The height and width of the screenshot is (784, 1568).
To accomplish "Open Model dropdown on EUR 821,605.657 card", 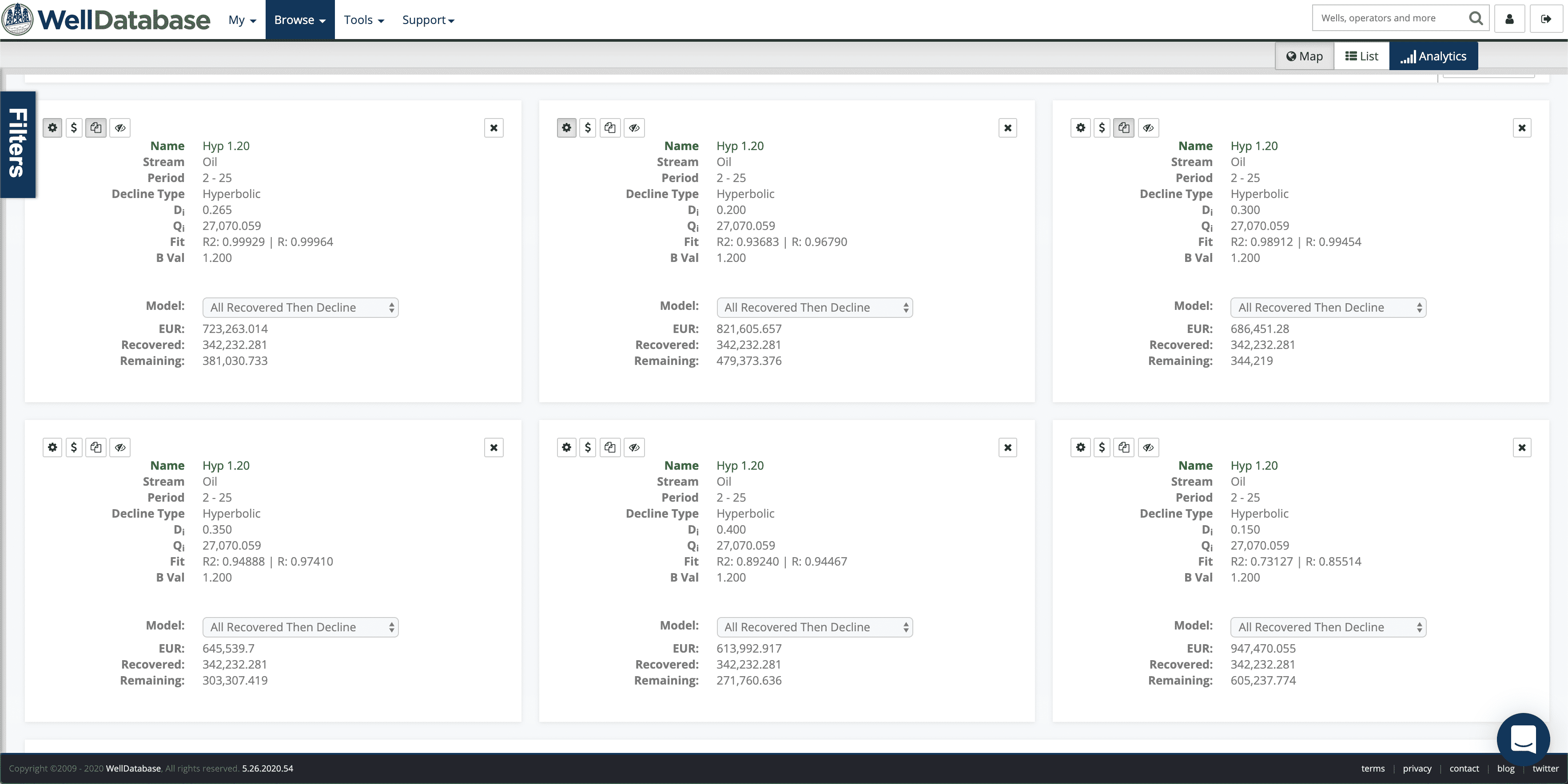I will tap(815, 308).
